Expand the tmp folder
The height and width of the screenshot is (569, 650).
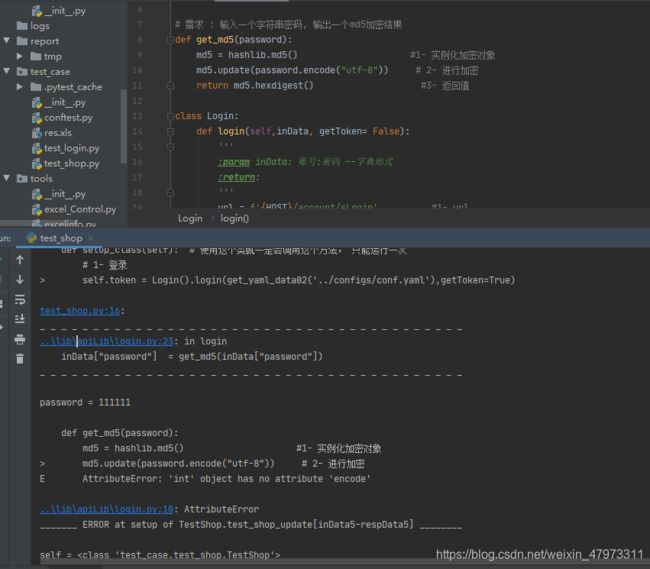pos(19,56)
